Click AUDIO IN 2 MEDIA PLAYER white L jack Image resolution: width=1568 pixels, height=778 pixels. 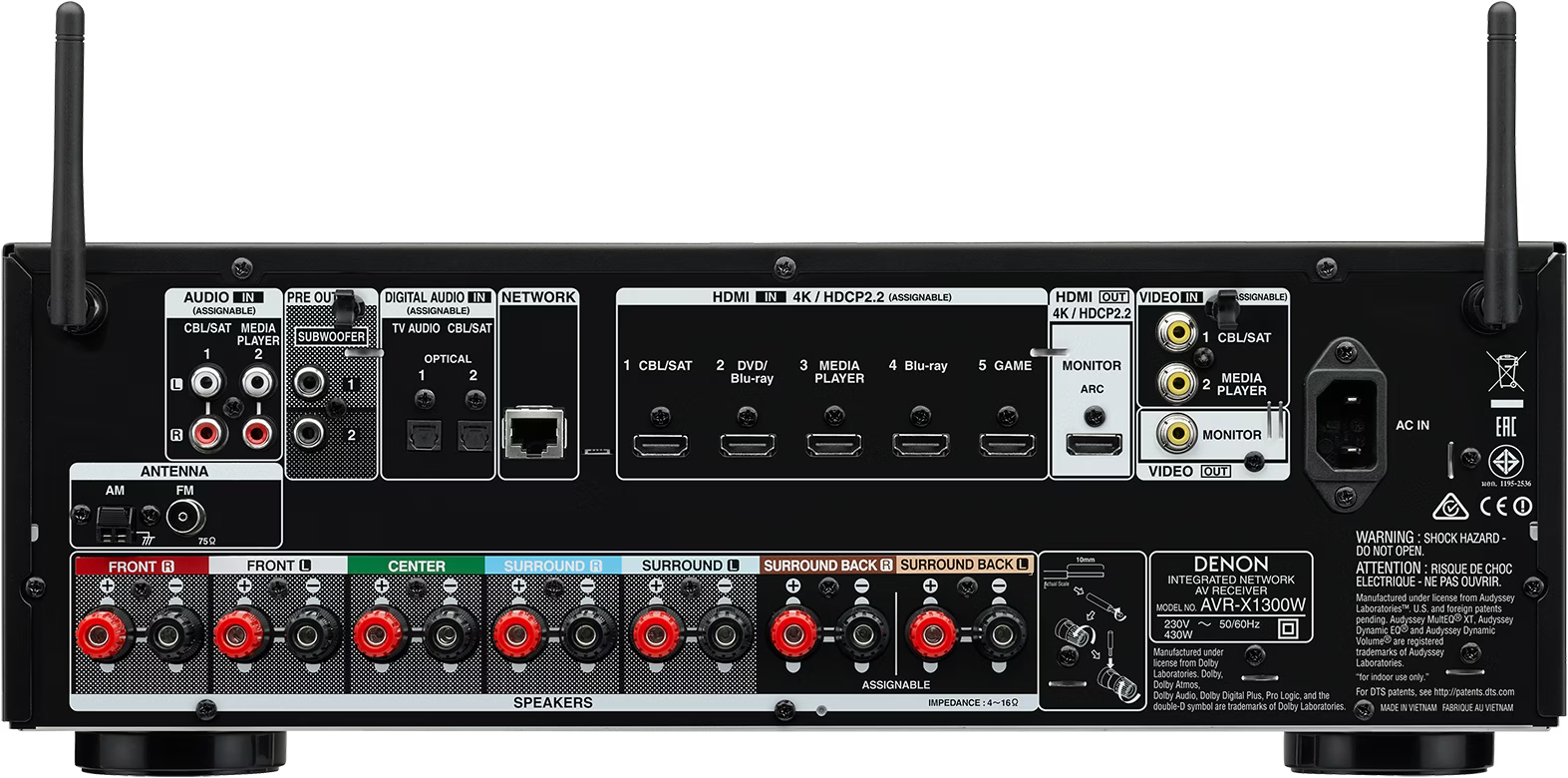[257, 381]
